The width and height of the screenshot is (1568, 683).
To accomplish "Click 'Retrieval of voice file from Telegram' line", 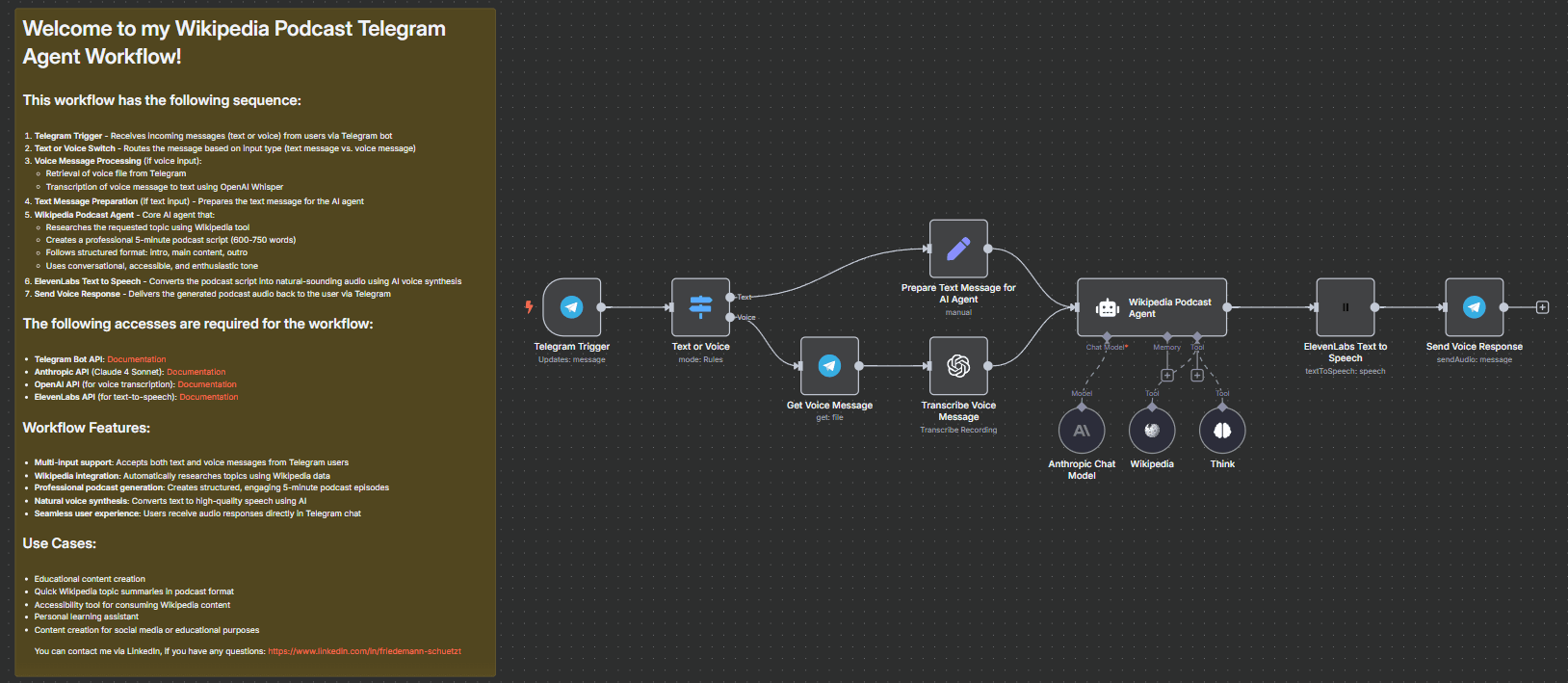I will 117,173.
